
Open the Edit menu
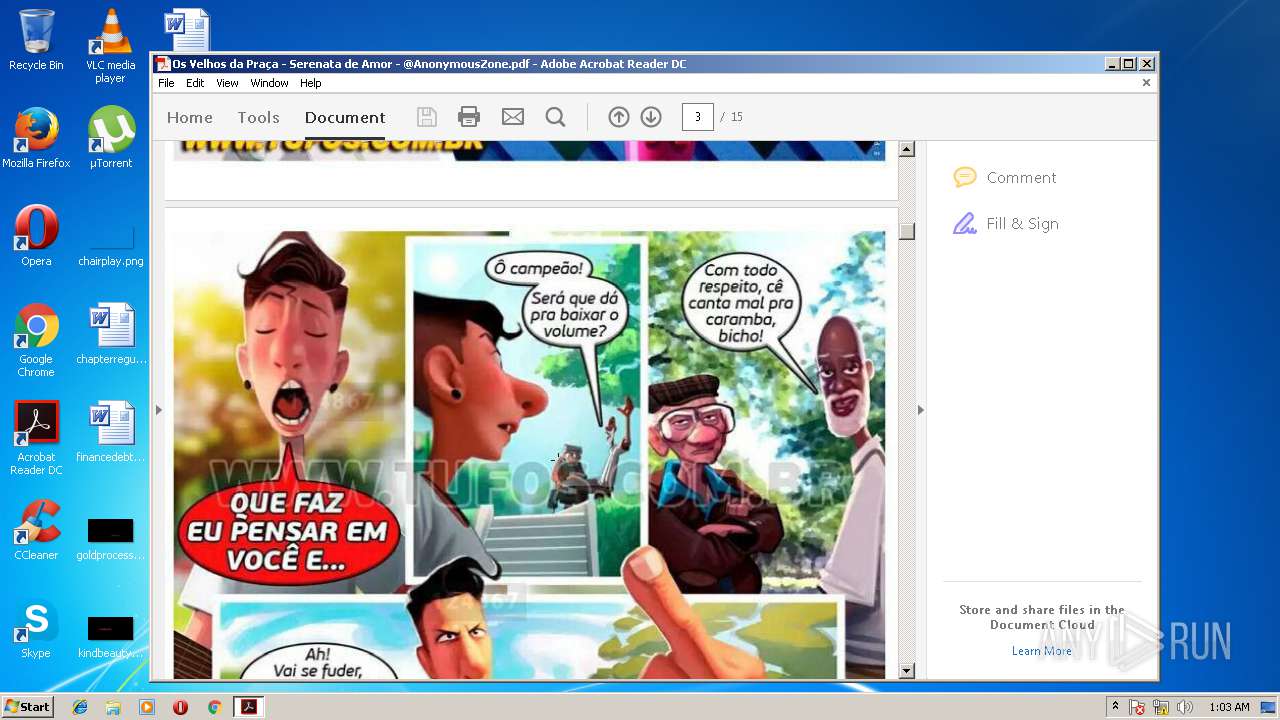click(x=195, y=83)
